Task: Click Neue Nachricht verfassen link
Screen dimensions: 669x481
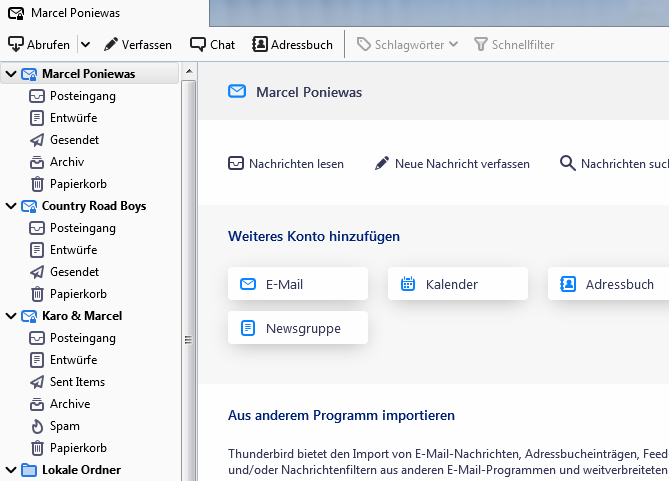Action: pyautogui.click(x=452, y=163)
